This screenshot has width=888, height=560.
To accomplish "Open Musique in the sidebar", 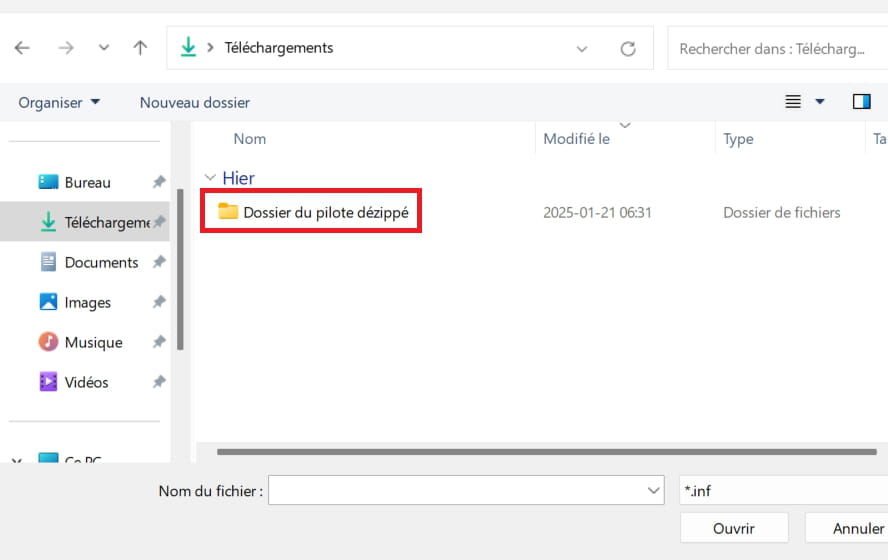I will [93, 343].
